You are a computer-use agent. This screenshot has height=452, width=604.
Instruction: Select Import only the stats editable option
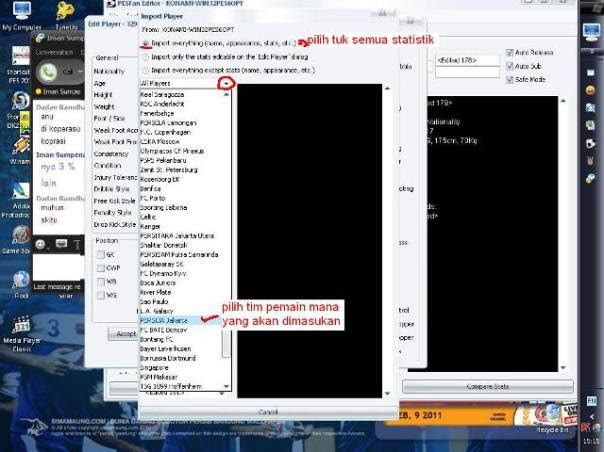point(146,57)
